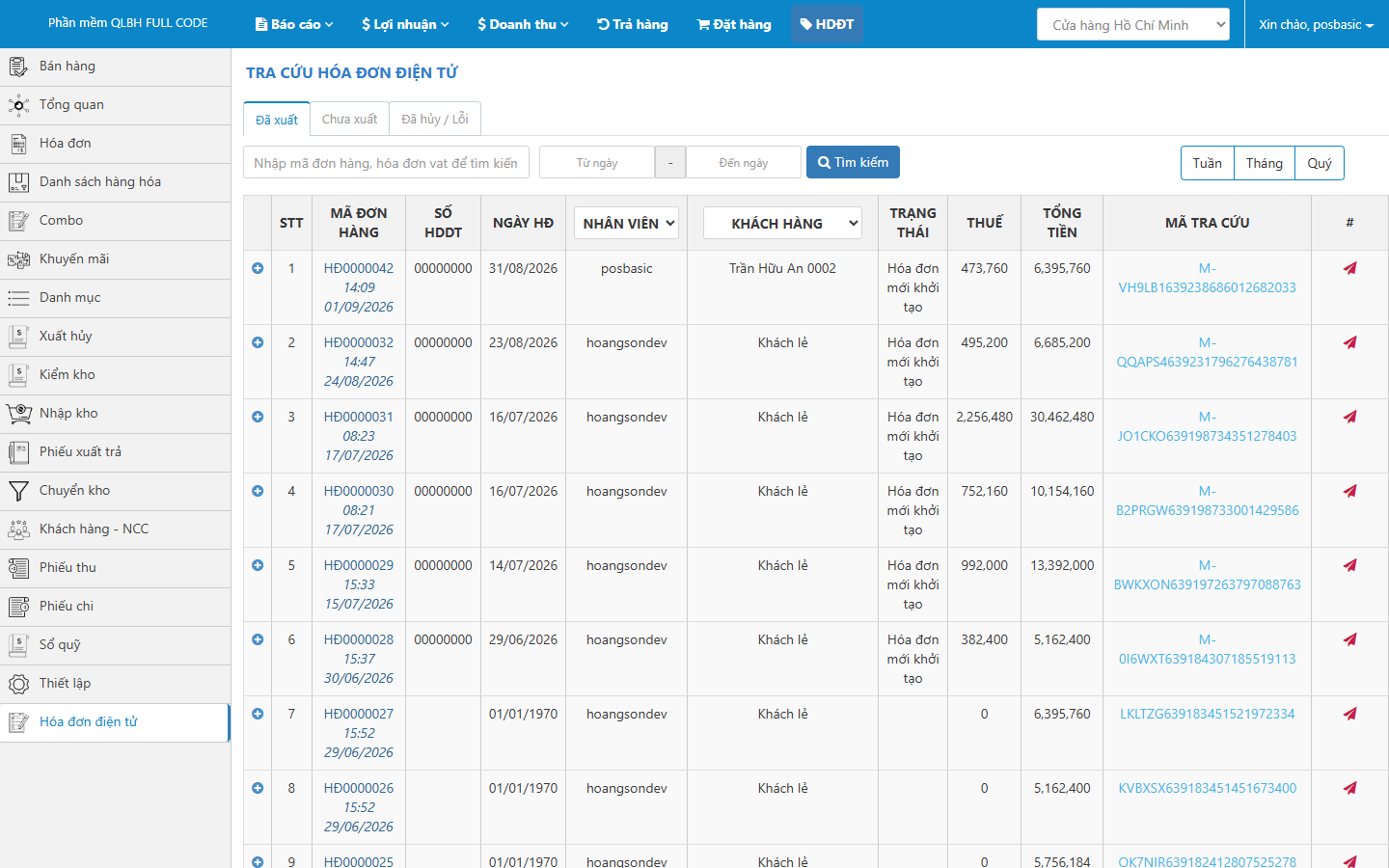Select Hóa đơn điện tử sidebar item
Screen dimensions: 1389x868
(x=115, y=722)
